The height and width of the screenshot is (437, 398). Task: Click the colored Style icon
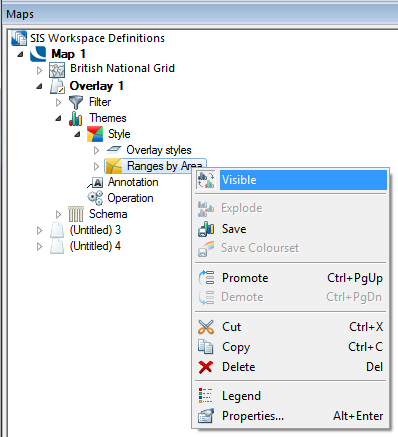[x=95, y=134]
